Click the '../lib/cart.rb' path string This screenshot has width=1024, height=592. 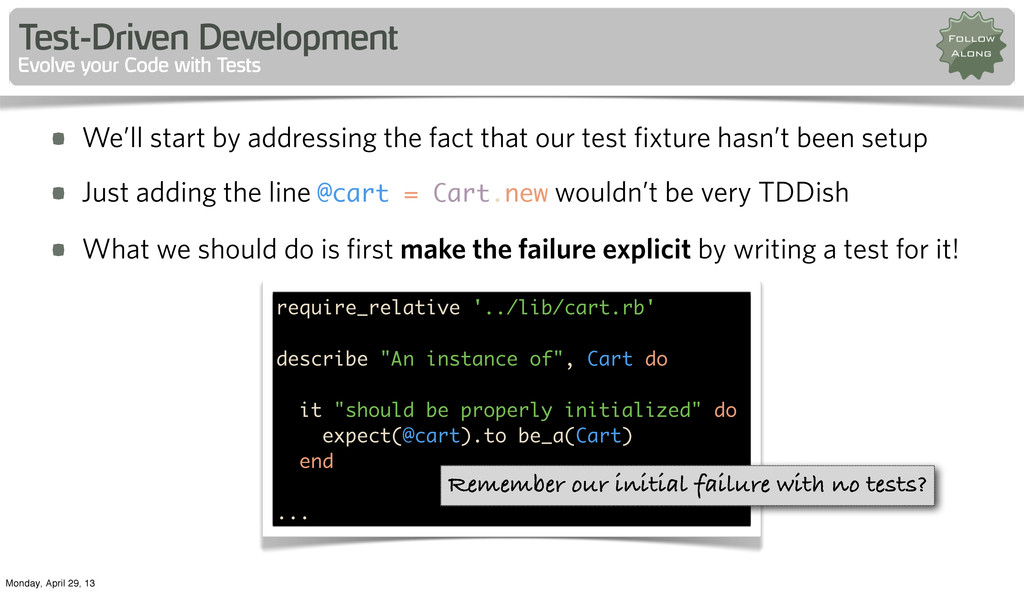point(564,307)
